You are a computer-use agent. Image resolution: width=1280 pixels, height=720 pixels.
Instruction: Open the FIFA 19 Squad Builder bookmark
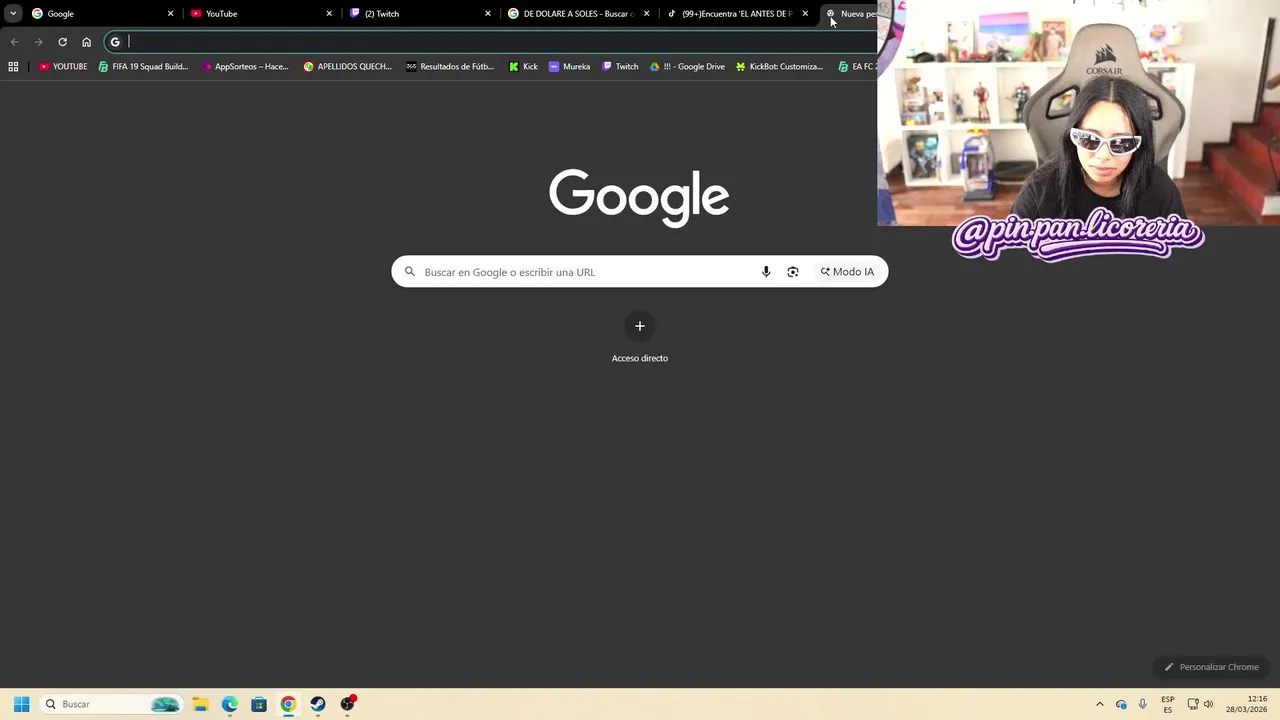pyautogui.click(x=143, y=67)
